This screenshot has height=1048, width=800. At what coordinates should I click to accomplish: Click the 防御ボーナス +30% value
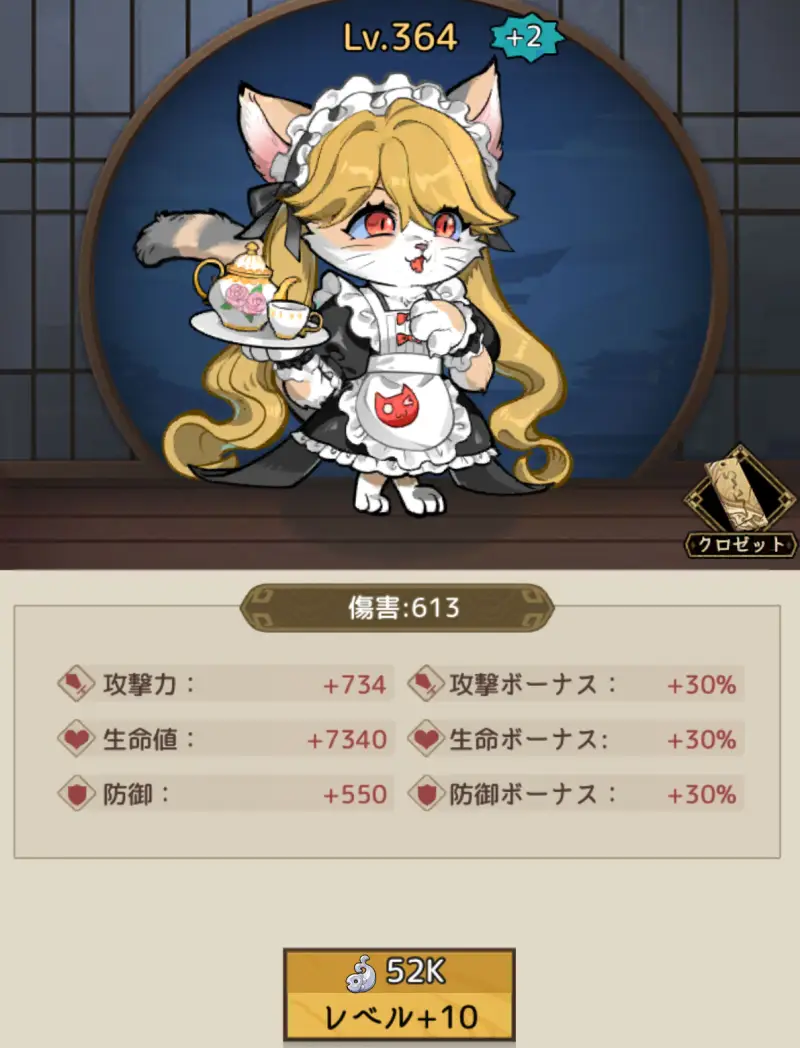point(702,795)
